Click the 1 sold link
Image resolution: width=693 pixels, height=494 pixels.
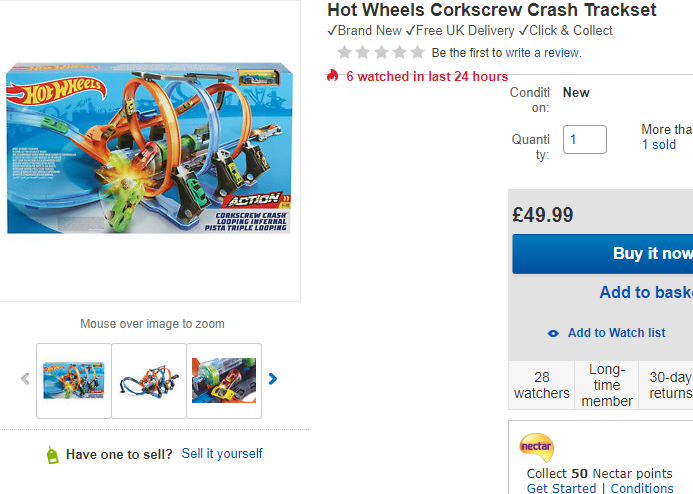pyautogui.click(x=659, y=145)
